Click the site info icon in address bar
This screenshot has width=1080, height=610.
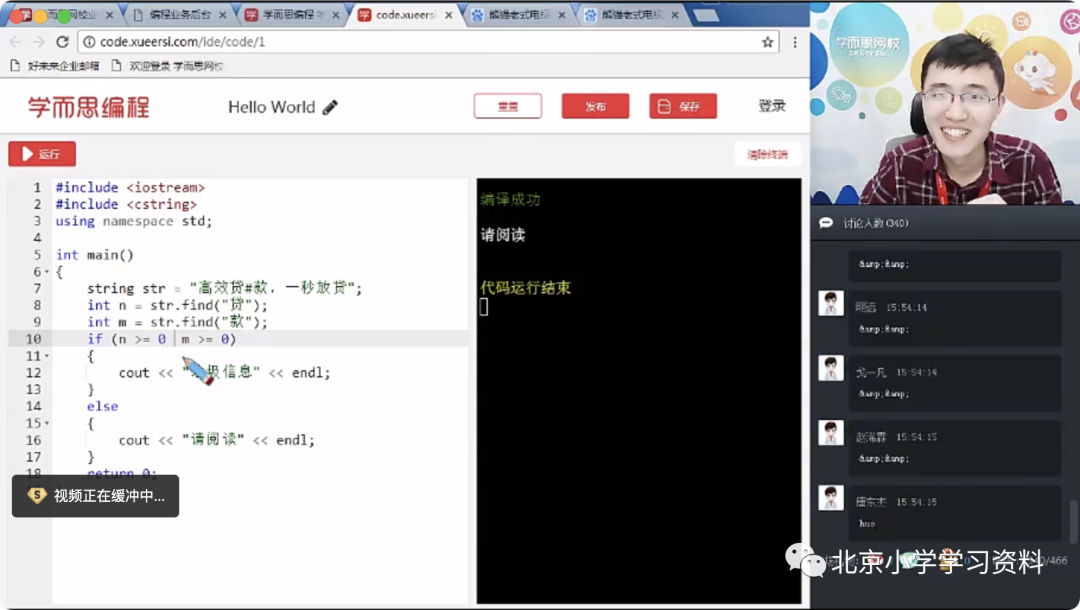pyautogui.click(x=89, y=42)
